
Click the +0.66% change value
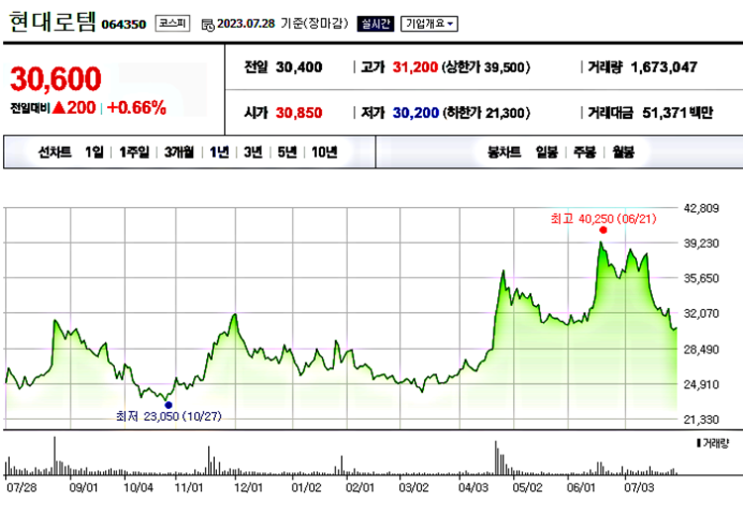click(136, 108)
